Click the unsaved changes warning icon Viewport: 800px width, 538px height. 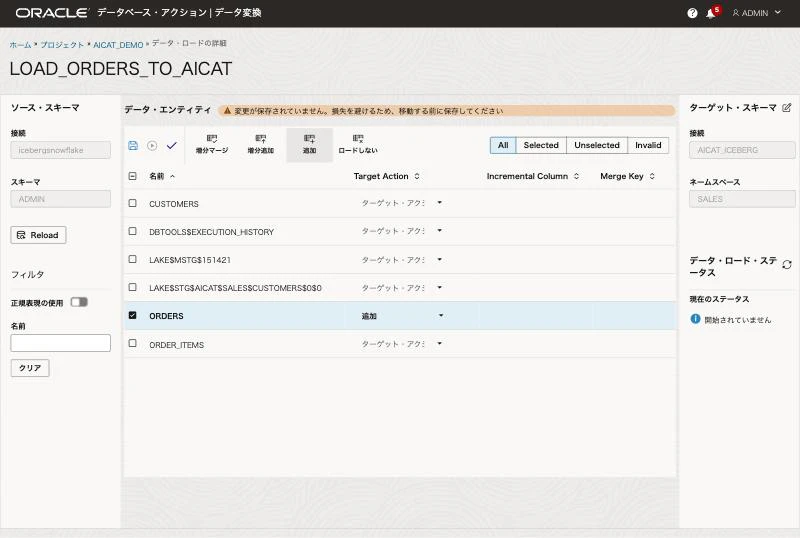click(228, 110)
